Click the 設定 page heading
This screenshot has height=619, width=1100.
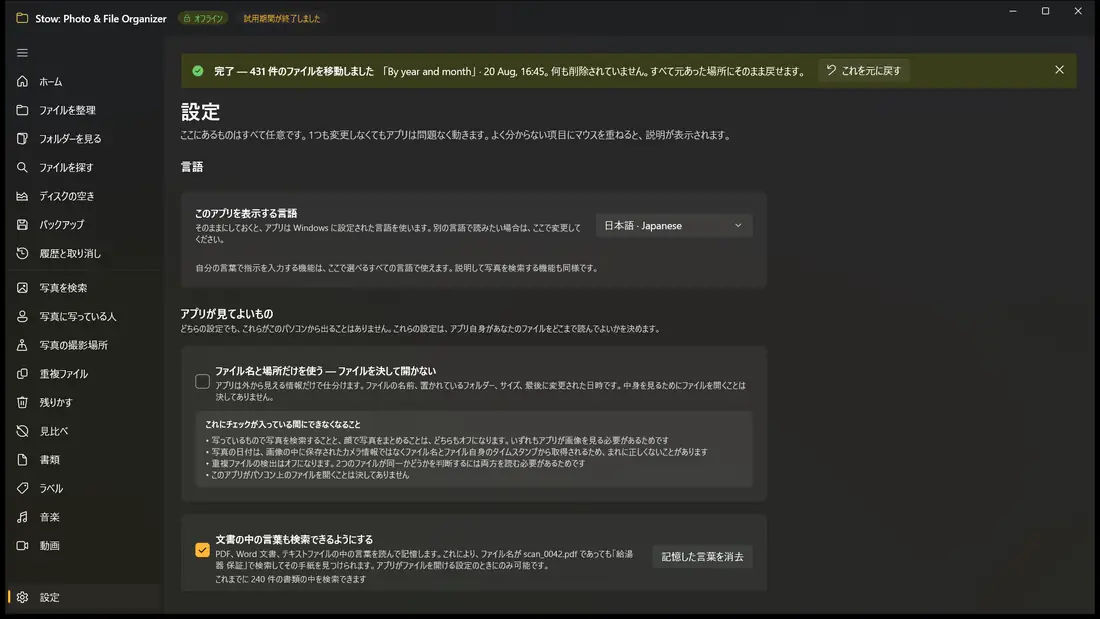pos(200,112)
